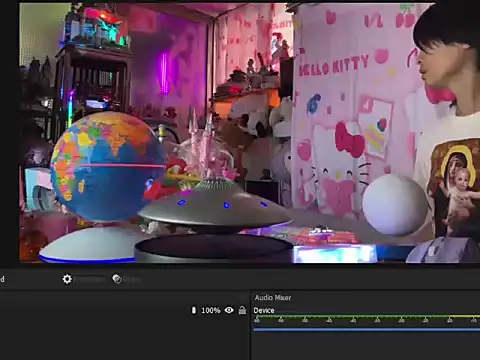Click the small marker icon left of 100%

coord(193,310)
